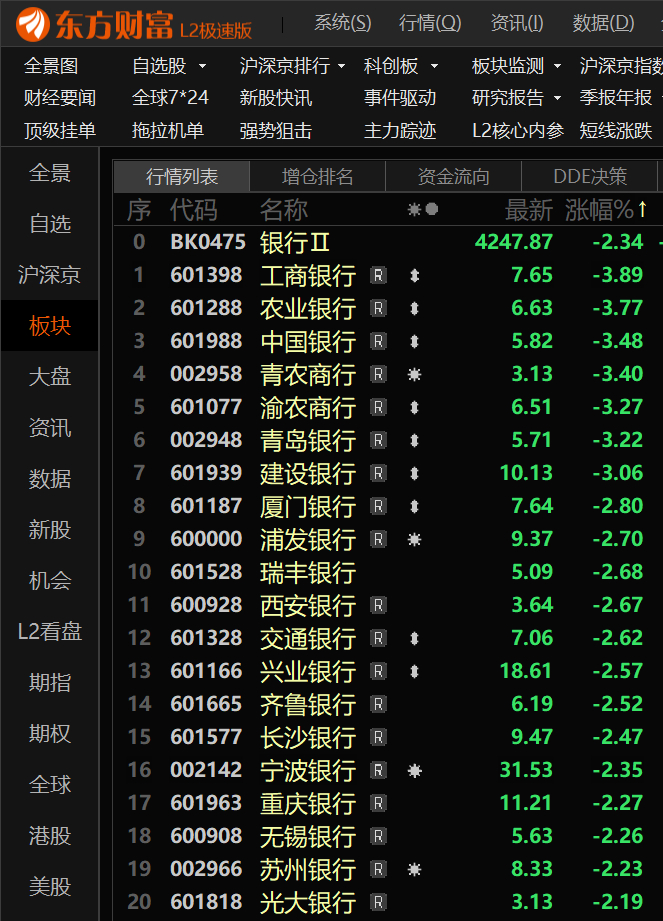
Task: Open the 系统(S) menu
Action: (342, 23)
